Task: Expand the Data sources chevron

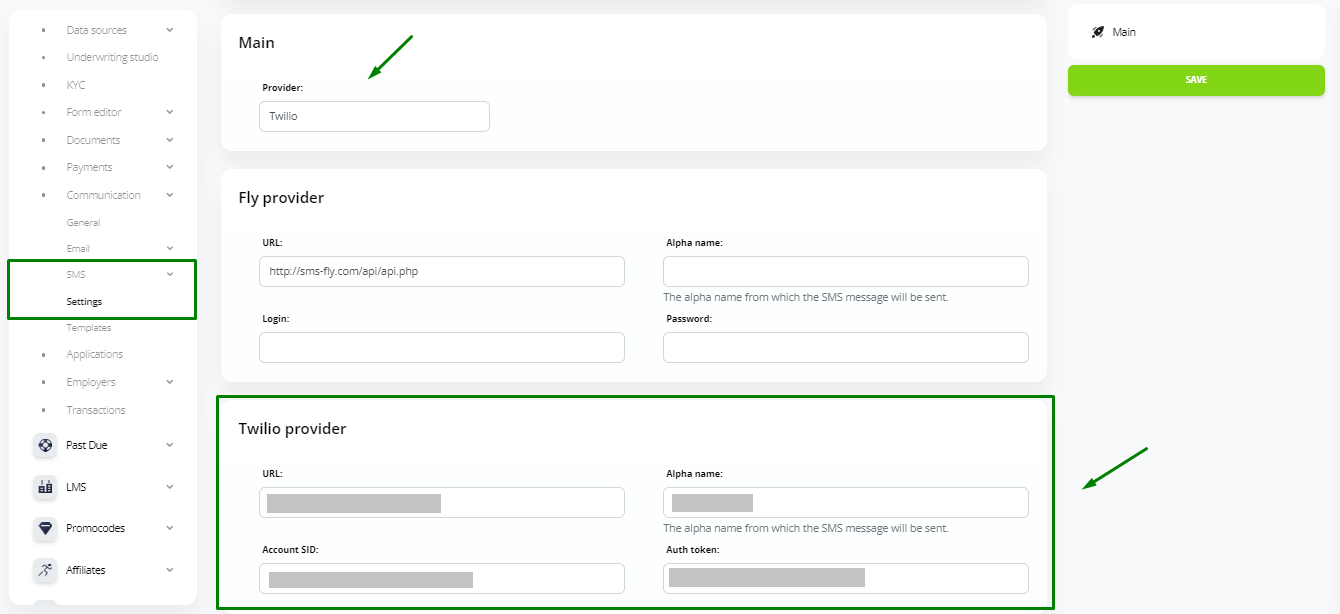Action: pos(170,30)
